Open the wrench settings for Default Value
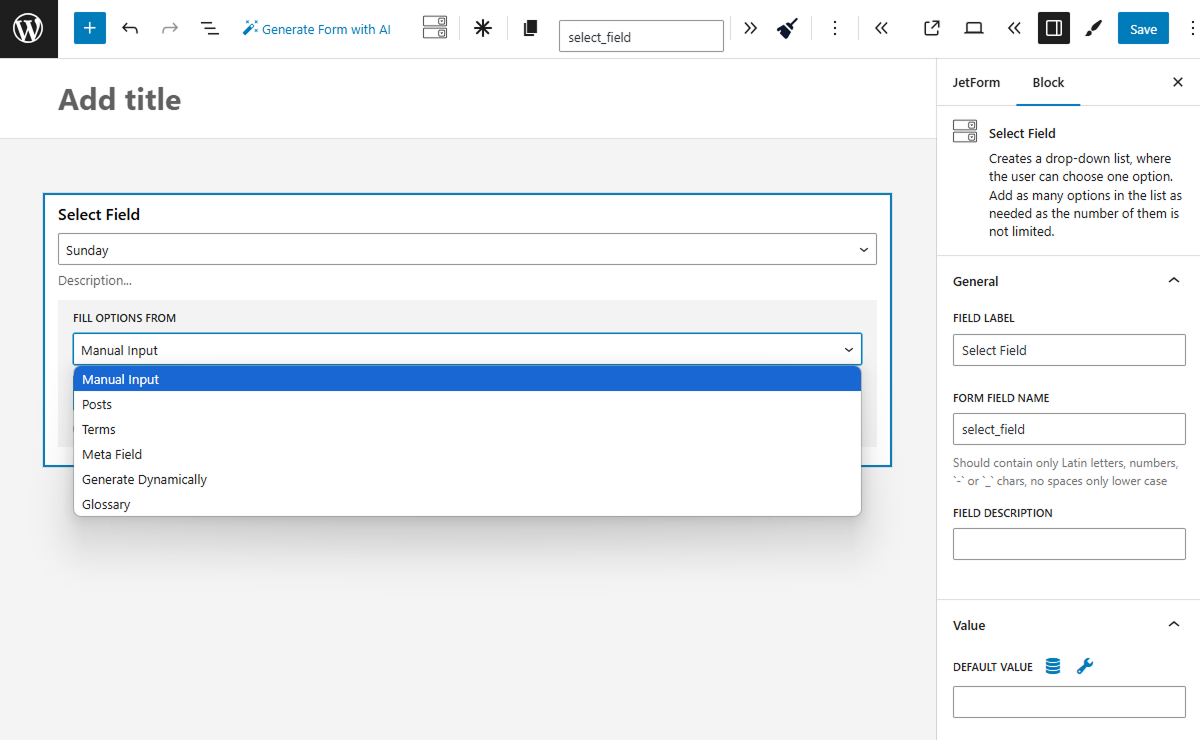This screenshot has height=740, width=1200. (1085, 666)
